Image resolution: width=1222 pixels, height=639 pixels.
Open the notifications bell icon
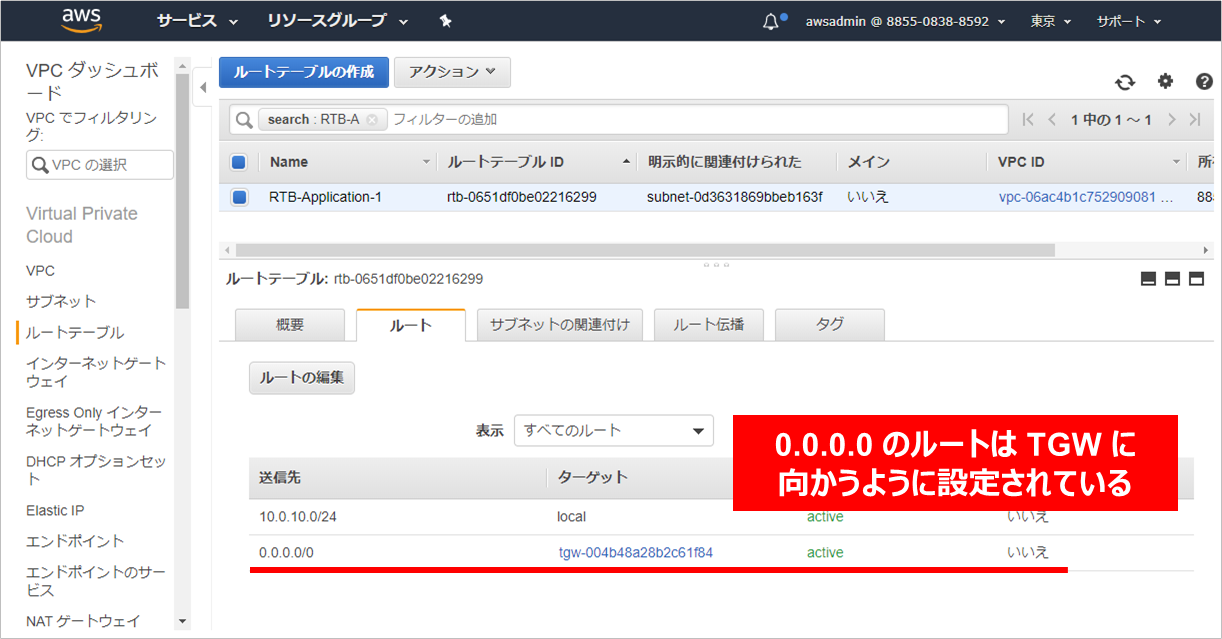[x=771, y=21]
